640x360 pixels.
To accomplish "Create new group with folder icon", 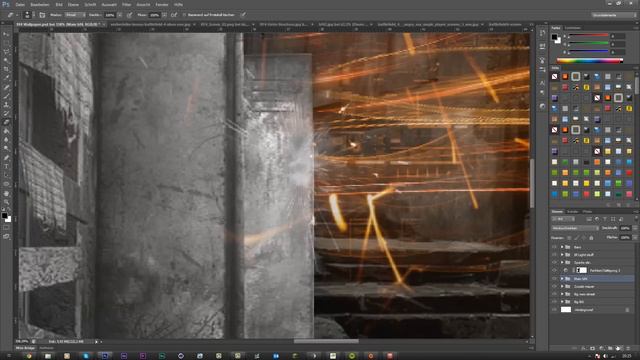I will [610, 348].
